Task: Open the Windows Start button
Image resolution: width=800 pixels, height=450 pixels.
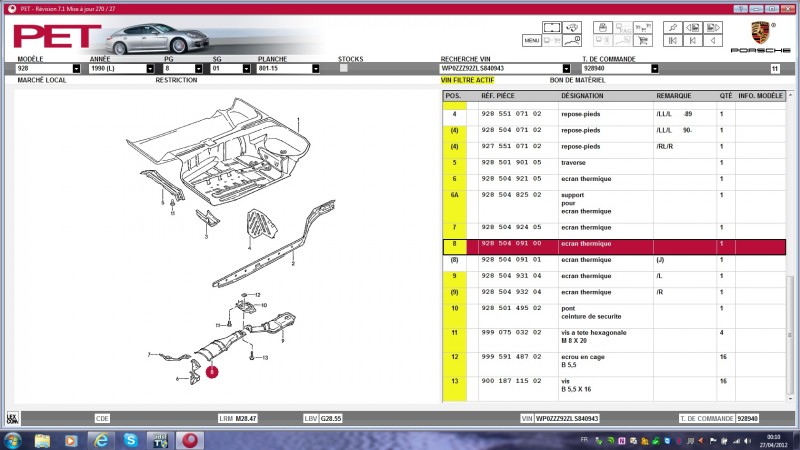Action: (12, 440)
